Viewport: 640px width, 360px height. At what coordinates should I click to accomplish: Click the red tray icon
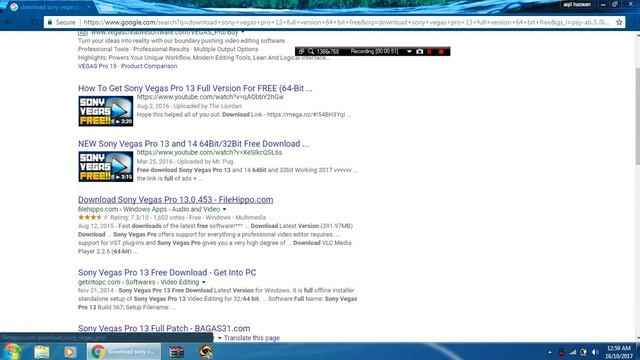562,352
